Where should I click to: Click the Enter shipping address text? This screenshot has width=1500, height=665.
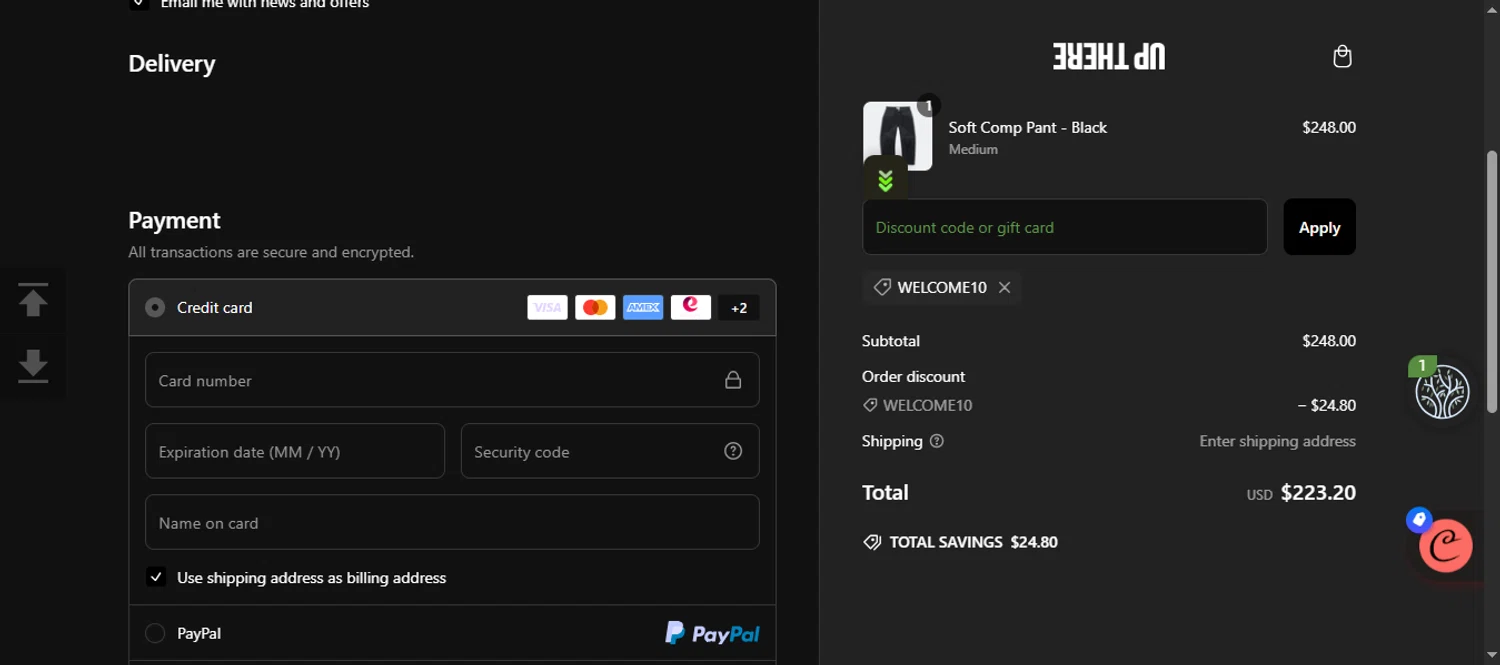point(1277,441)
